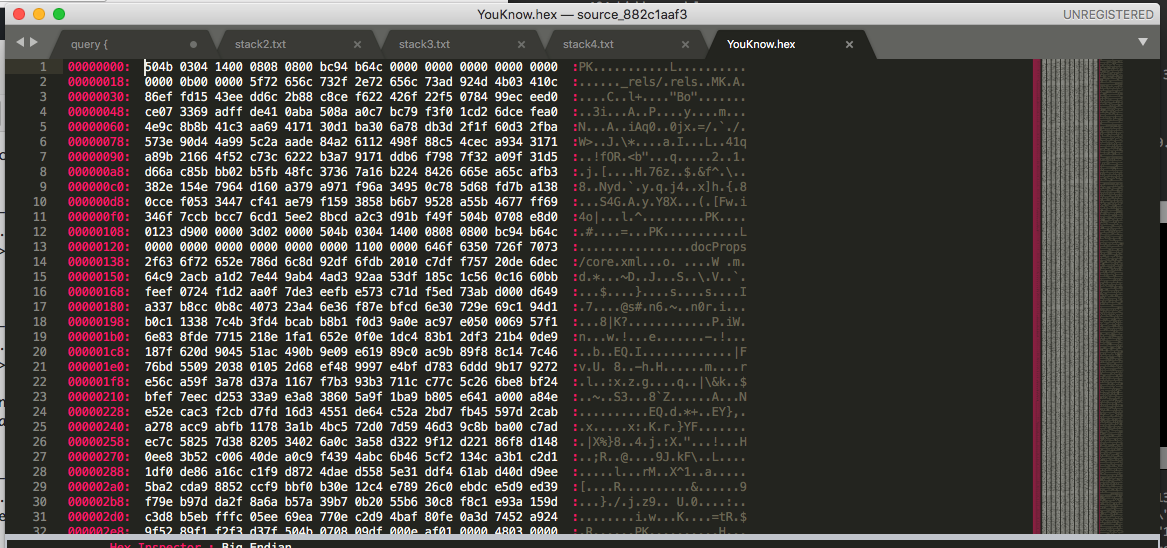Close the YouKnow.hex tab
1167x548 pixels.
pos(849,45)
